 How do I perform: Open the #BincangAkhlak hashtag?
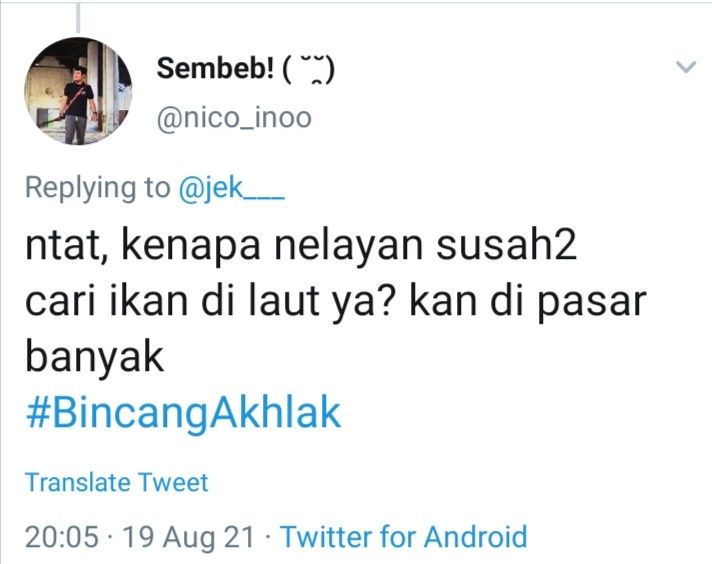[182, 413]
